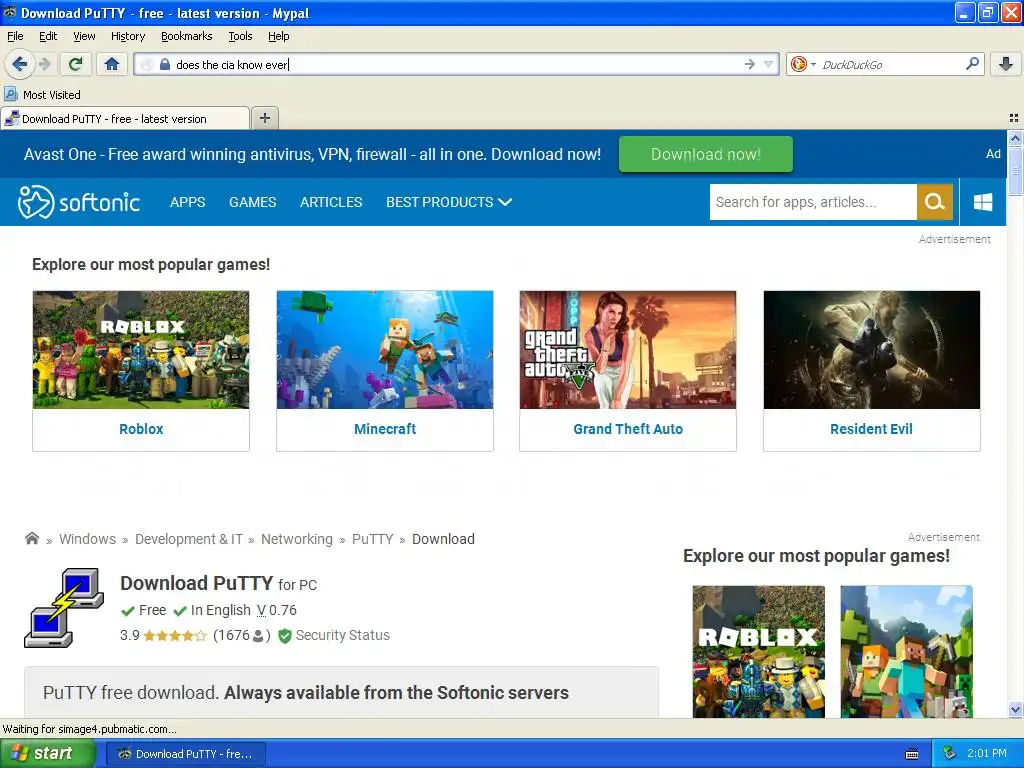Go to Development & IT breadcrumb
The width and height of the screenshot is (1024, 768).
[x=189, y=539]
